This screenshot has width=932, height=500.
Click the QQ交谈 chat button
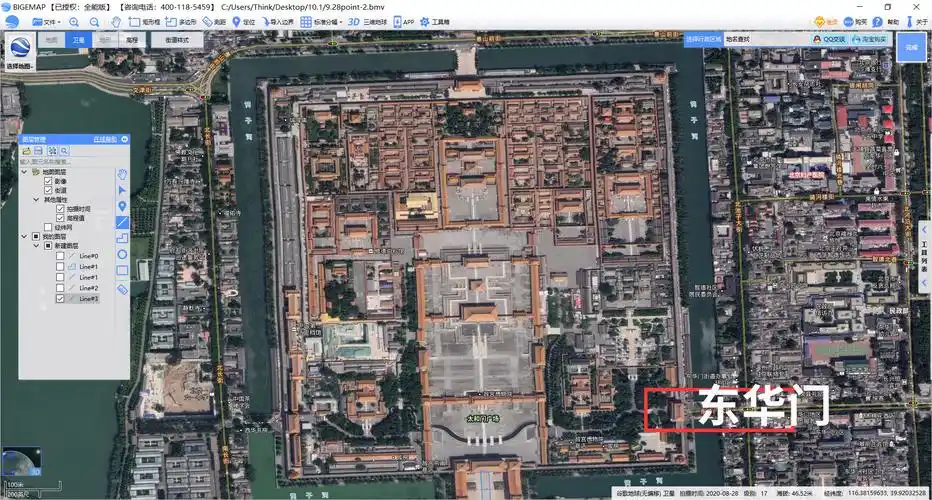pyautogui.click(x=829, y=39)
